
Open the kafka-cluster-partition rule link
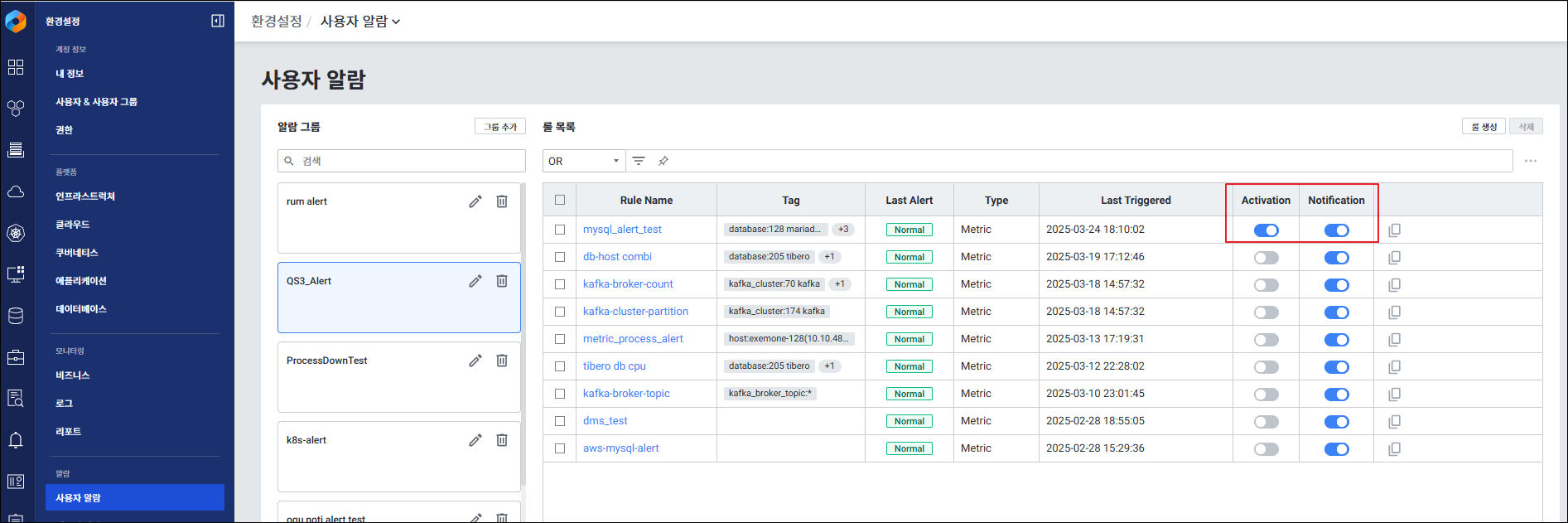pos(635,312)
